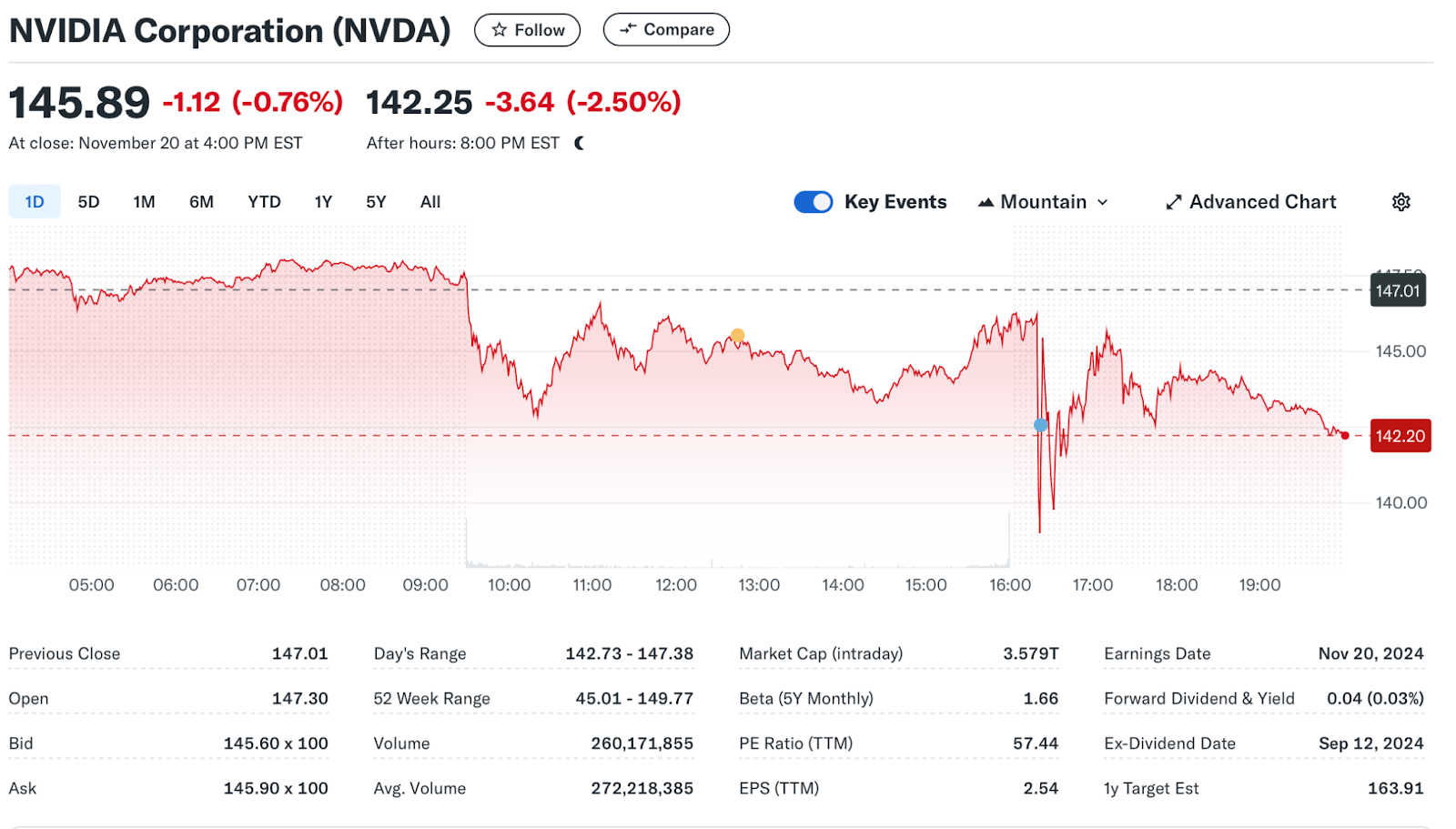This screenshot has height=829, width=1456.
Task: Select the 1M chart range
Action: [x=144, y=202]
